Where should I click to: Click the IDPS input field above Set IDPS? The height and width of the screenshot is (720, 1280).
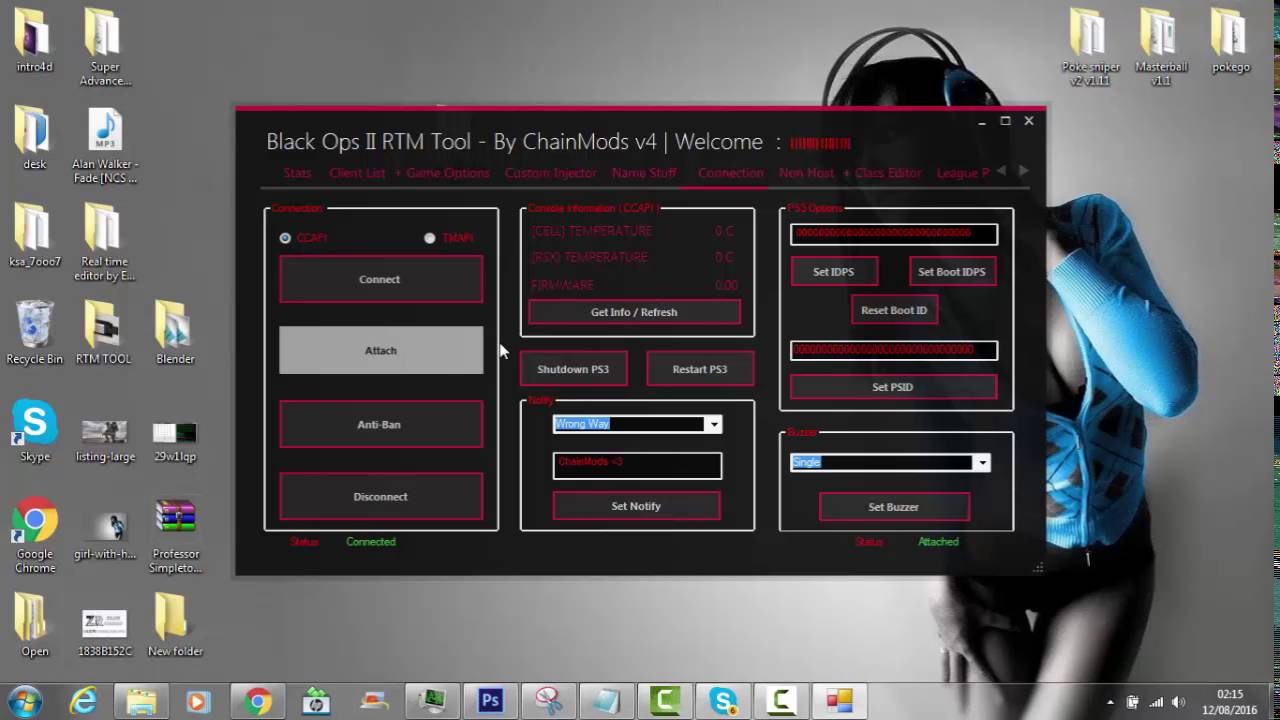894,234
